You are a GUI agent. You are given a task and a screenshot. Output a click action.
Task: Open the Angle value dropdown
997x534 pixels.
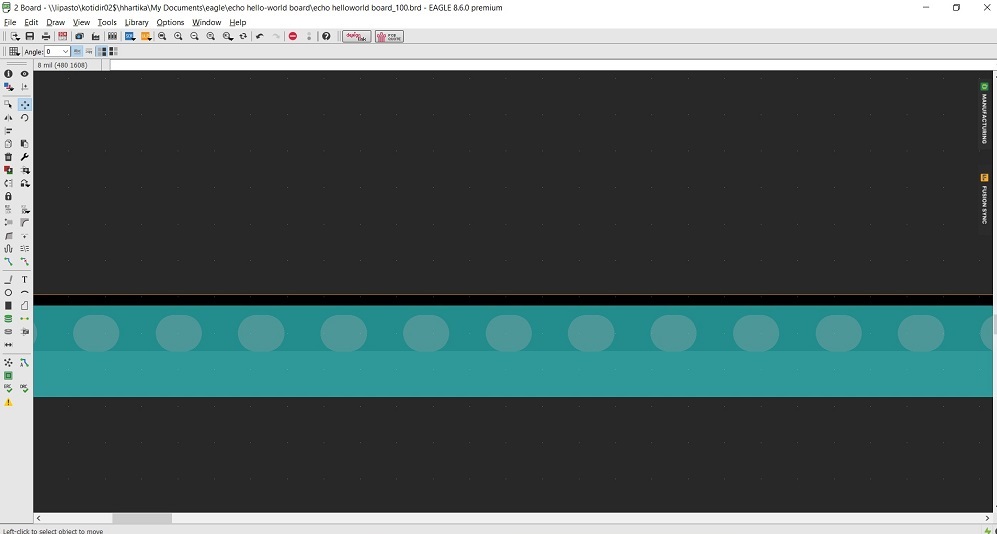65,51
